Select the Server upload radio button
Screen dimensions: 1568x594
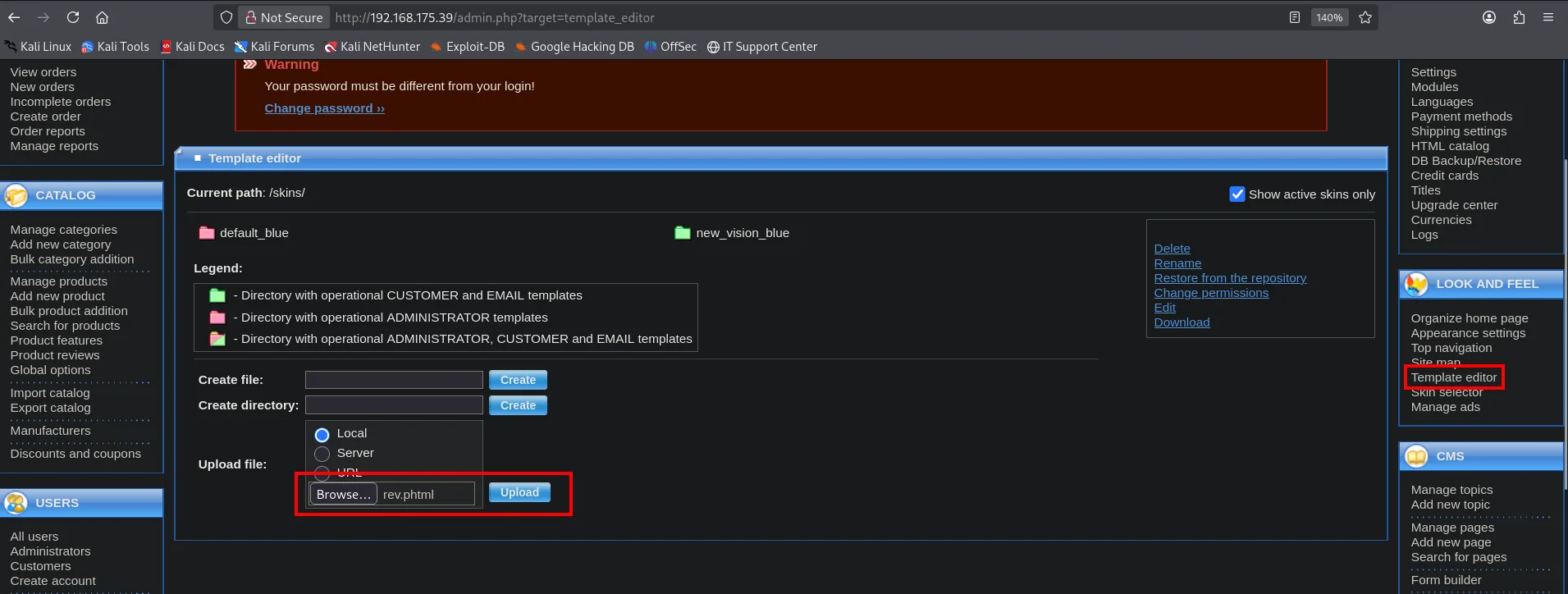pyautogui.click(x=322, y=454)
